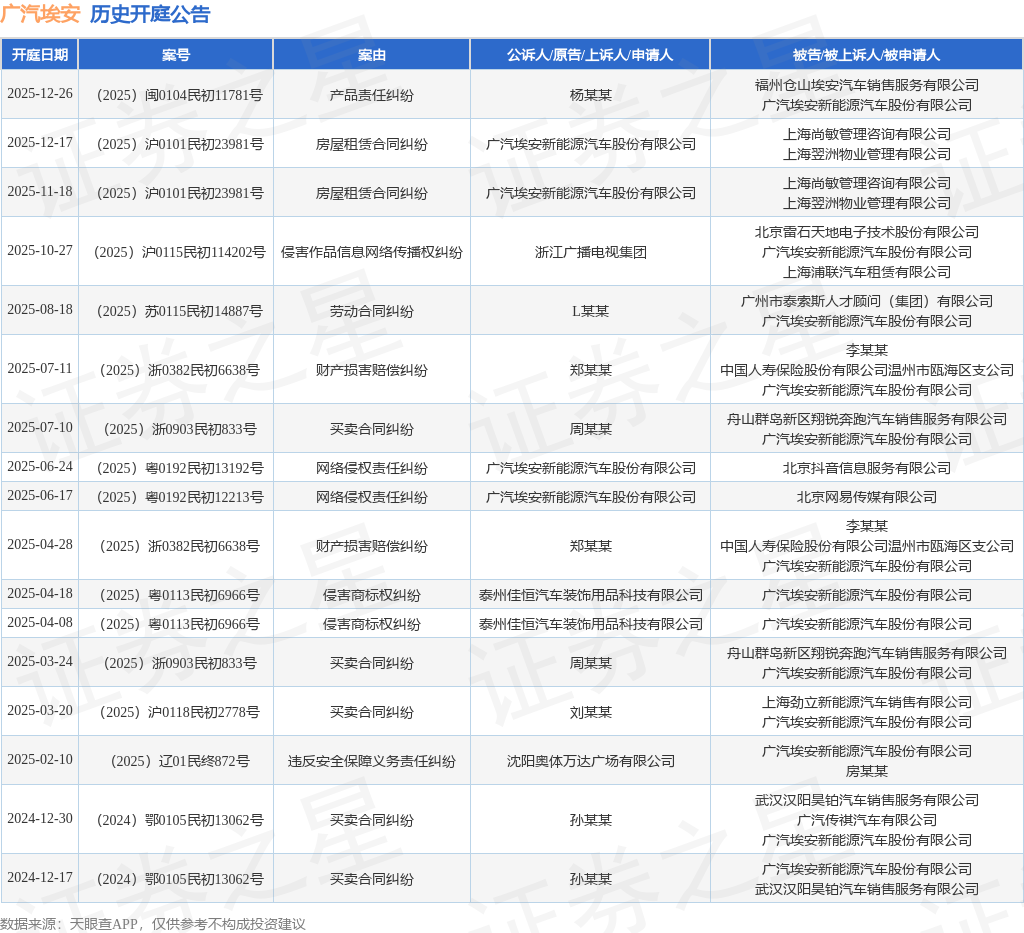The height and width of the screenshot is (933, 1024).
Task: Select the 开庭日期 column header
Action: [x=40, y=55]
